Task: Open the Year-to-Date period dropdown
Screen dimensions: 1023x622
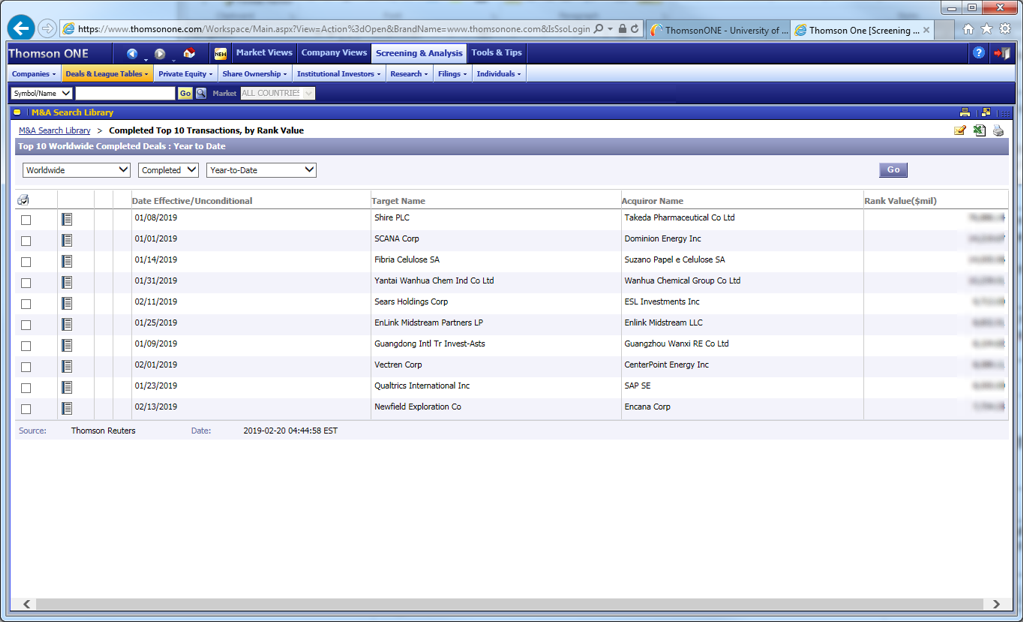Action: (x=261, y=170)
